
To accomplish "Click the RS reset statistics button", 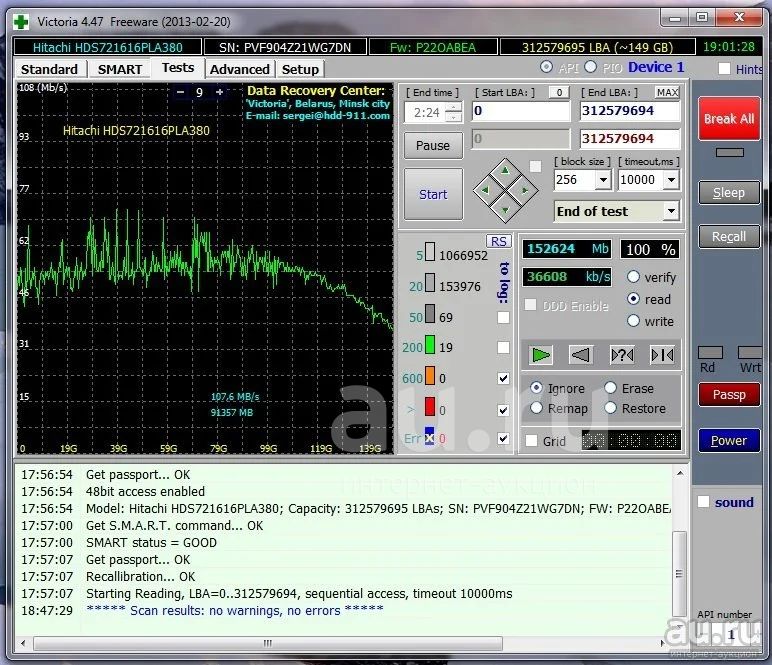I will [x=498, y=241].
